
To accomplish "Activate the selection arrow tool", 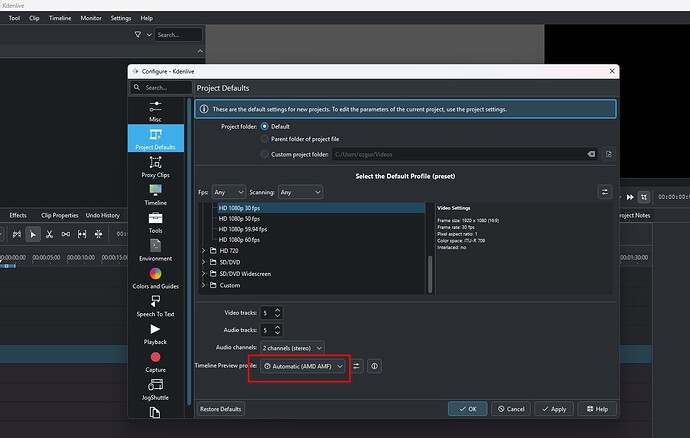I will (33, 234).
